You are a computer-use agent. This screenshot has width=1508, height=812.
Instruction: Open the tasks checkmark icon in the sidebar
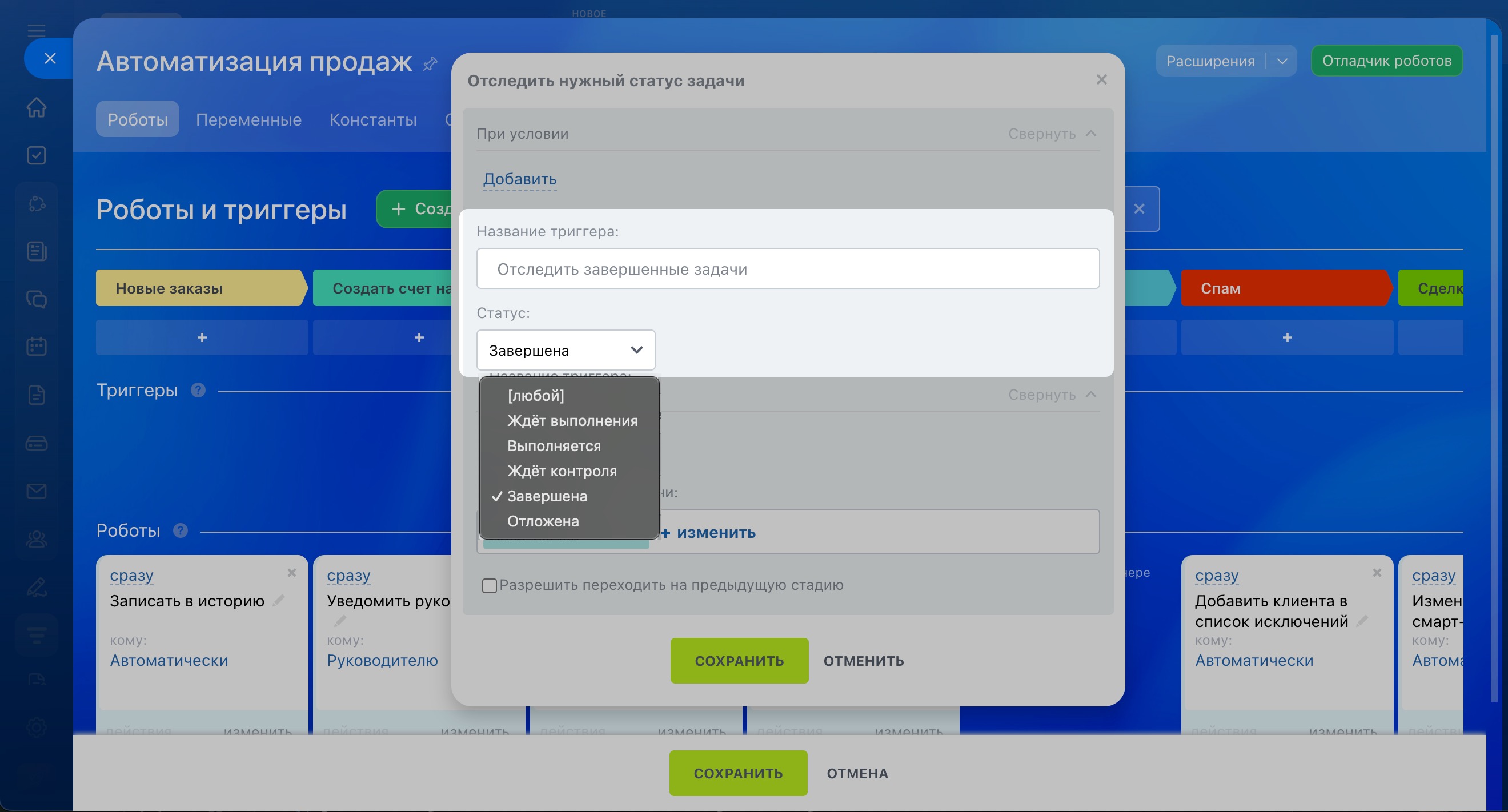[37, 156]
